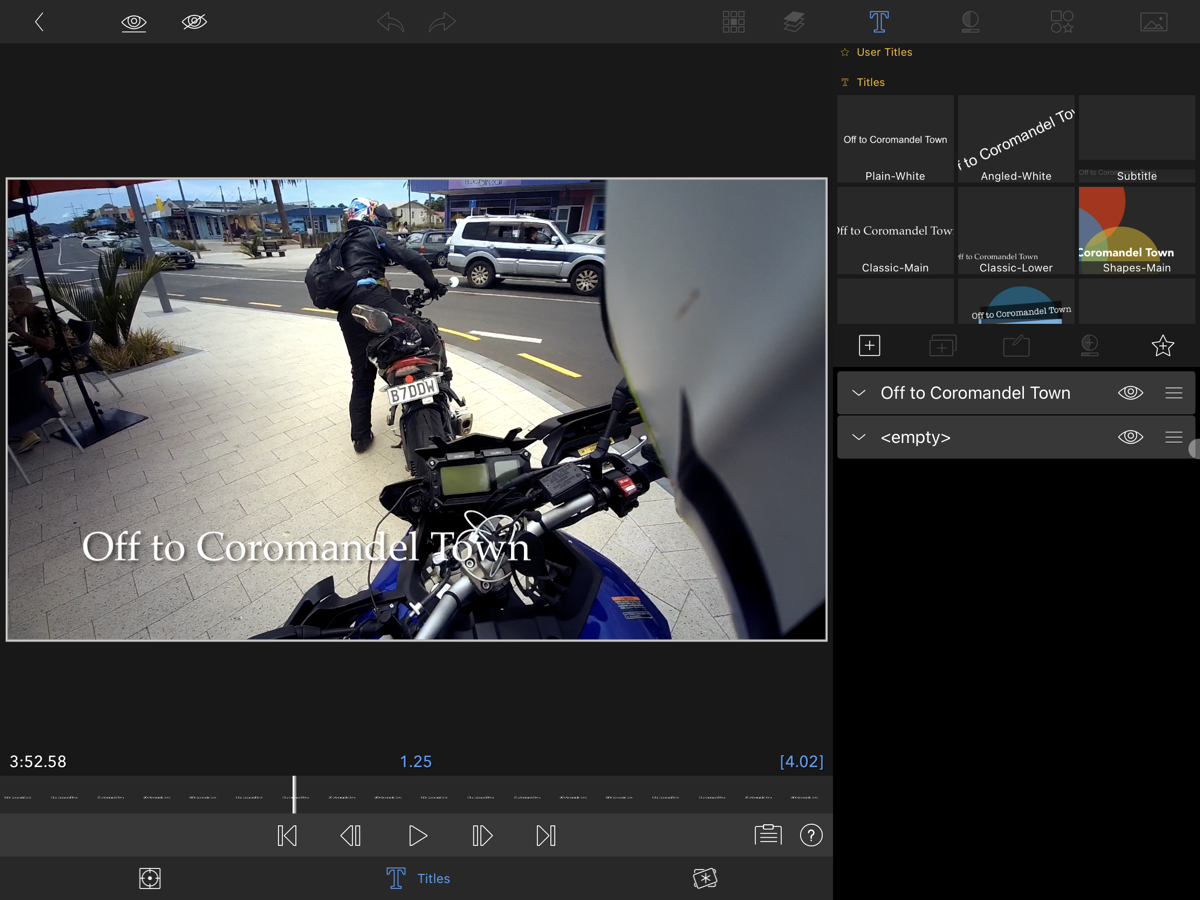Redo the last action
The image size is (1200, 900).
pos(442,22)
